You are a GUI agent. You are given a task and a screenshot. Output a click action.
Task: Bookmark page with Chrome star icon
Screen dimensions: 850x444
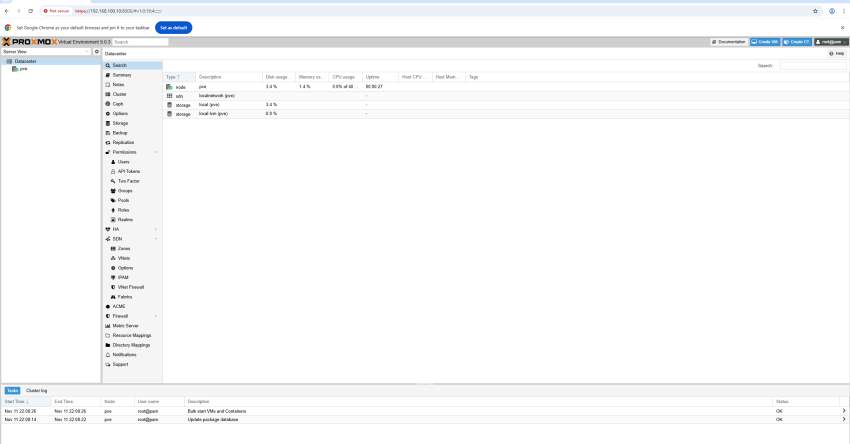[815, 11]
